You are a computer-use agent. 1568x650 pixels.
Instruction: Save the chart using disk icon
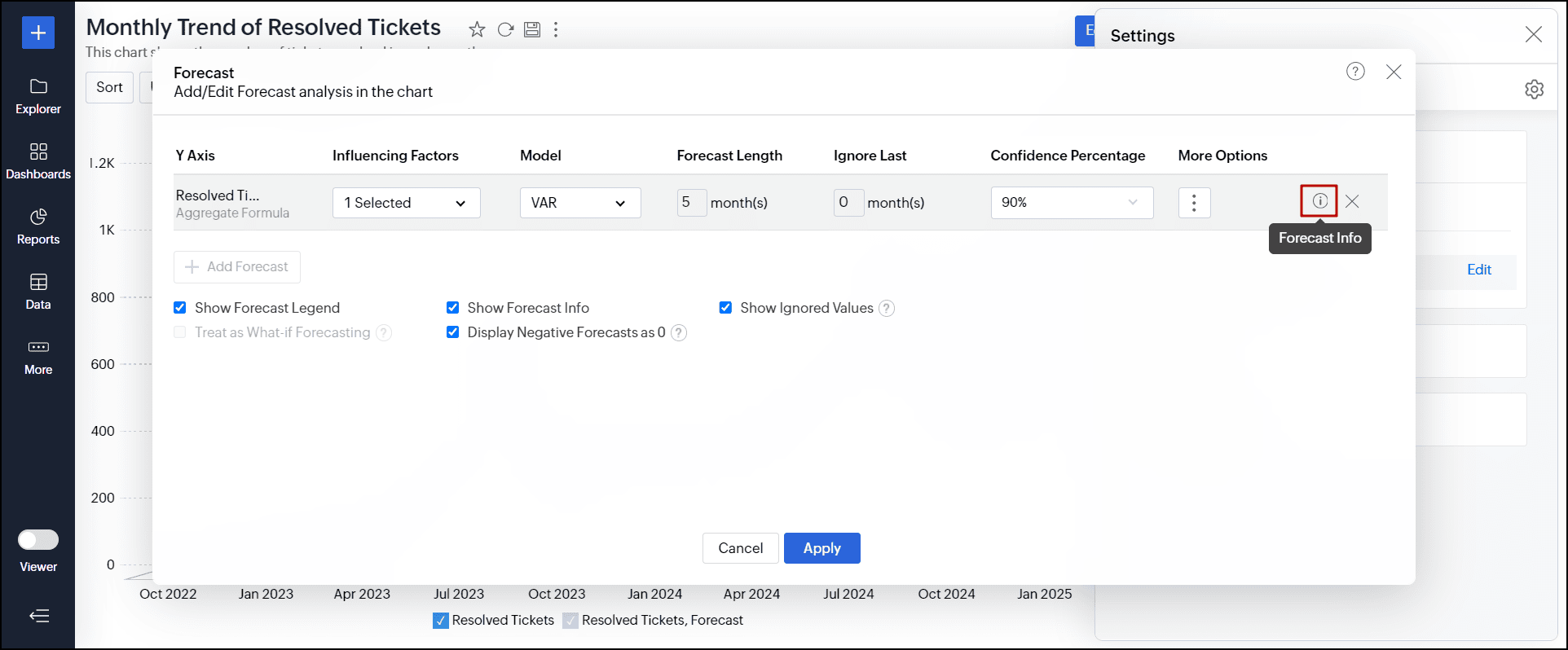532,30
